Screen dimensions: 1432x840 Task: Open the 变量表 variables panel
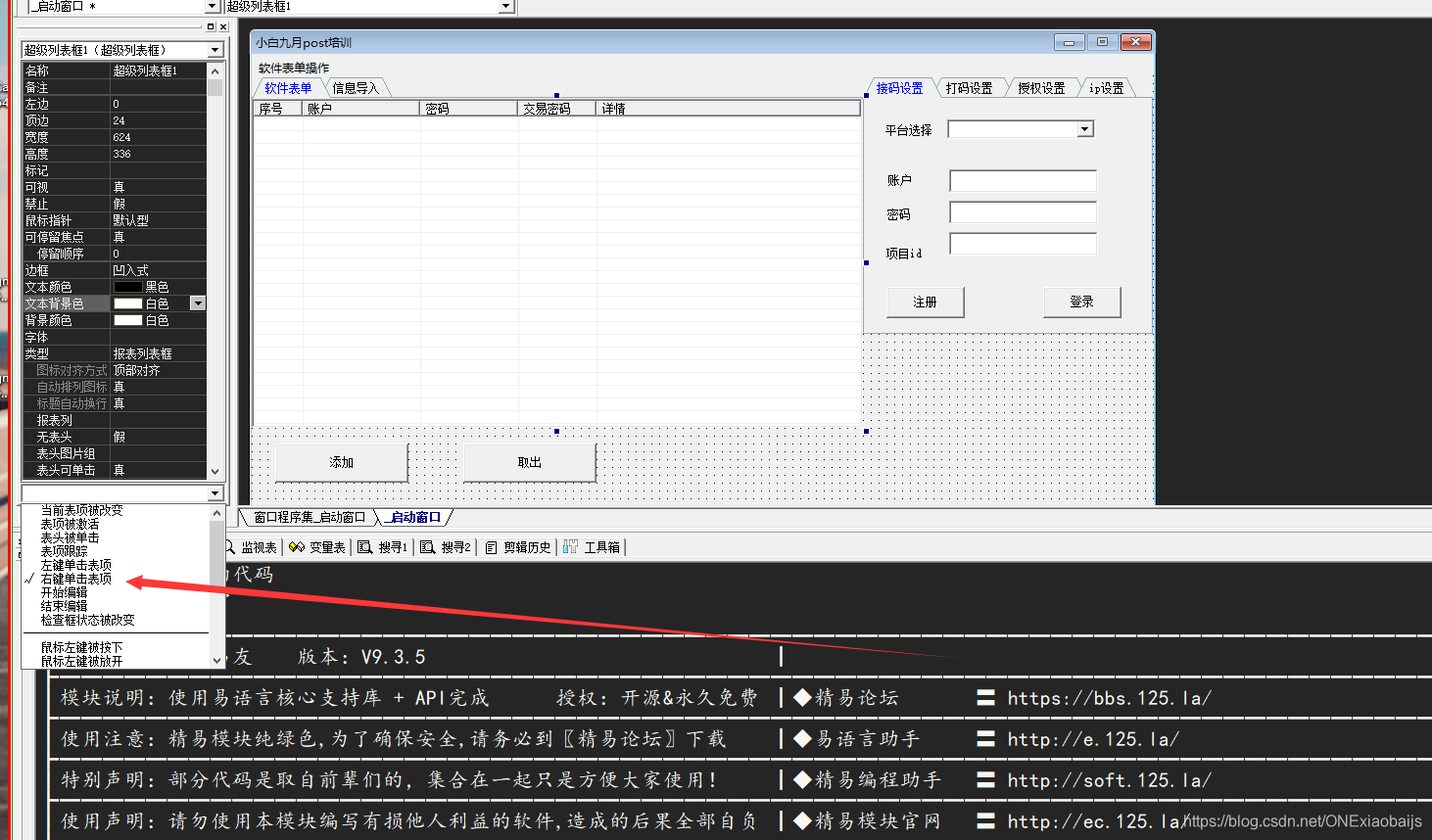[317, 547]
